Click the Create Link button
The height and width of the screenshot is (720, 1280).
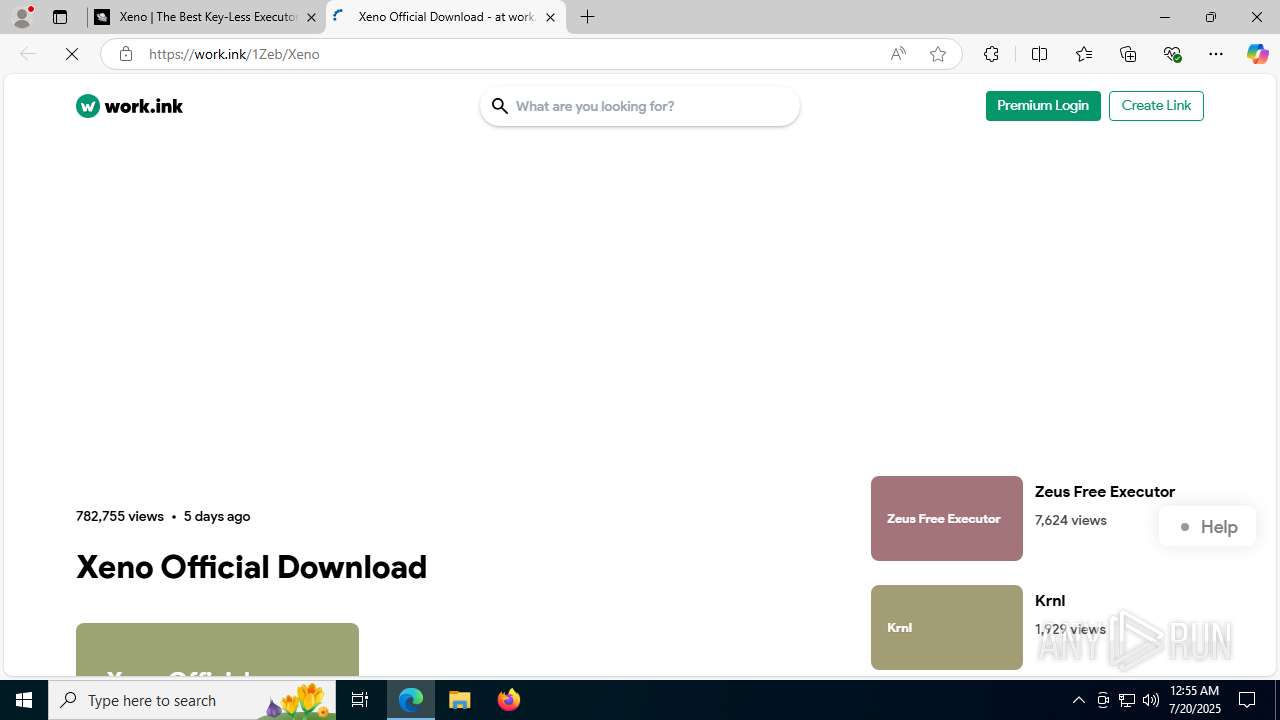pyautogui.click(x=1156, y=106)
